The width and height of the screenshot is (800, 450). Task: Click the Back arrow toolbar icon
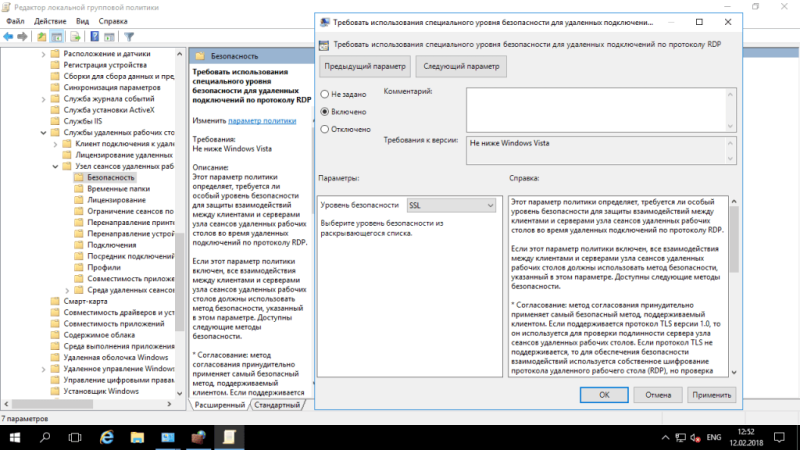tap(8, 37)
